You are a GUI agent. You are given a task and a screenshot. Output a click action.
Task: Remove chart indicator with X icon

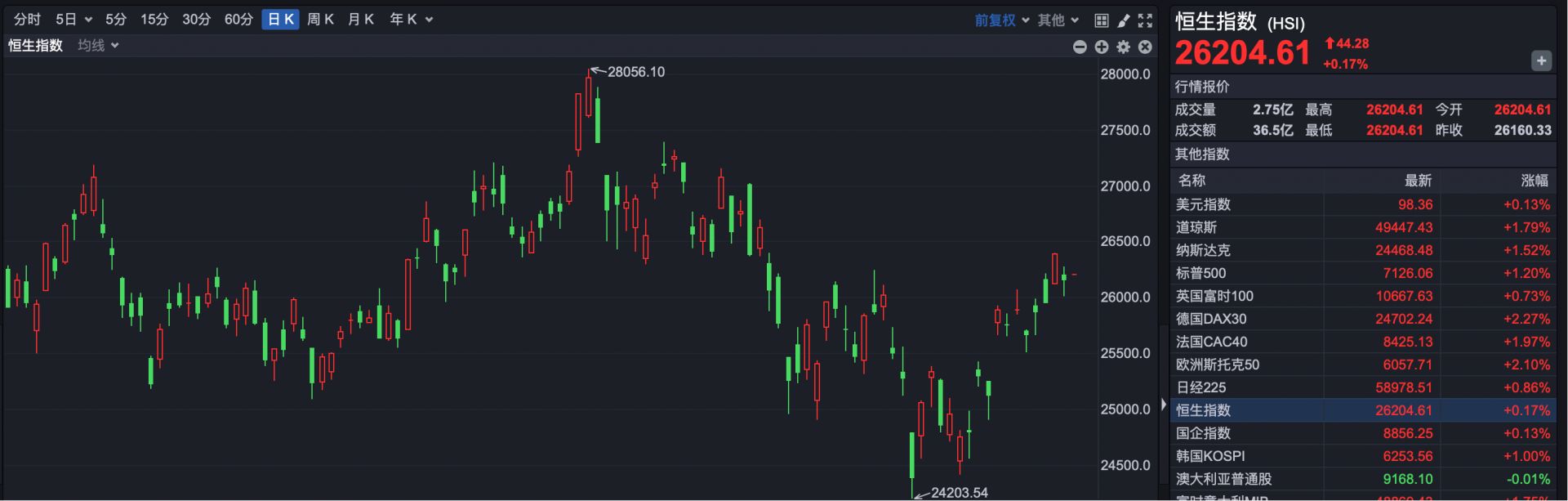(1146, 47)
